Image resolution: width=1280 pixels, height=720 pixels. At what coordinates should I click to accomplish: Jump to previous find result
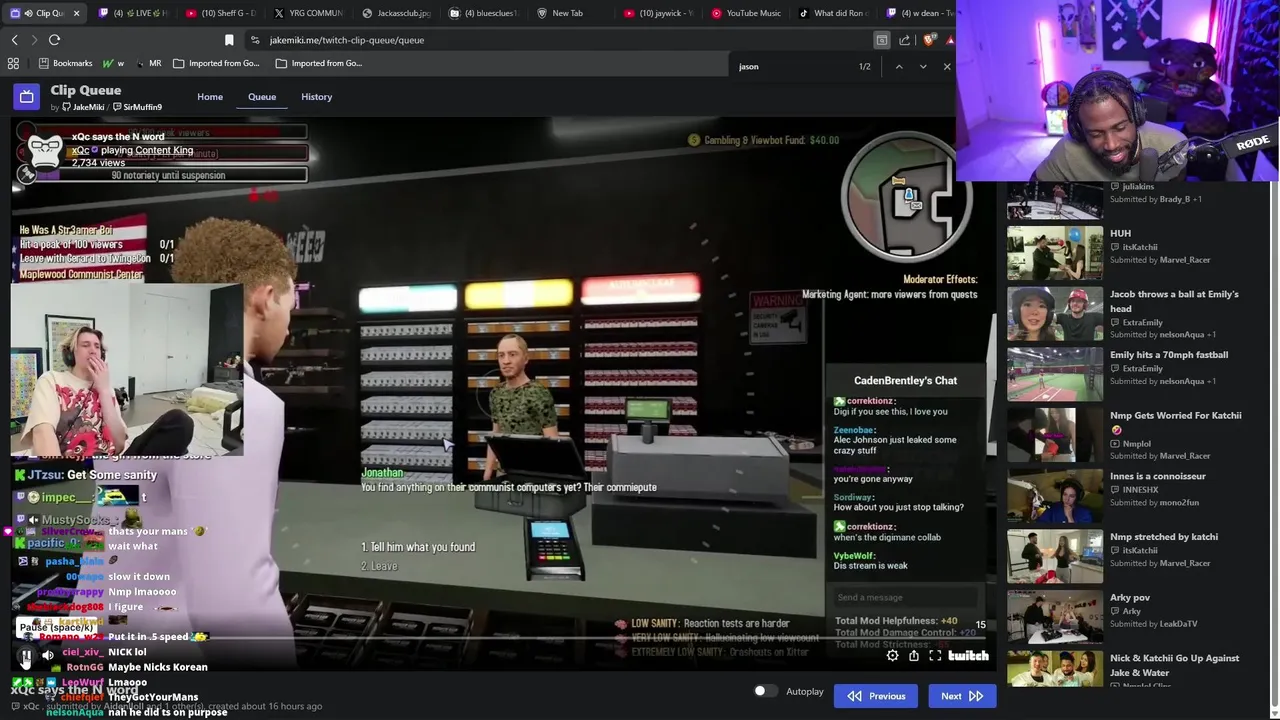899,66
